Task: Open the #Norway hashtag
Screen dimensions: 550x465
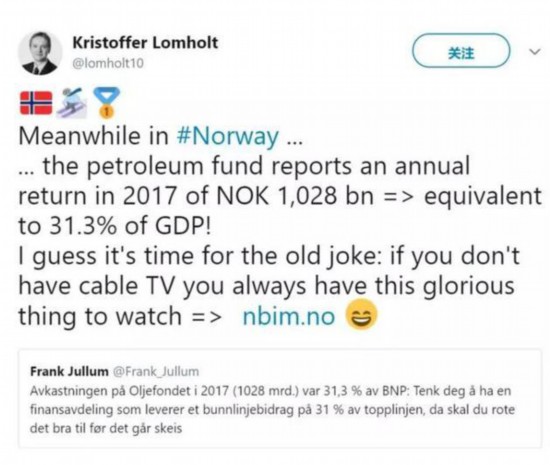Action: pos(228,136)
